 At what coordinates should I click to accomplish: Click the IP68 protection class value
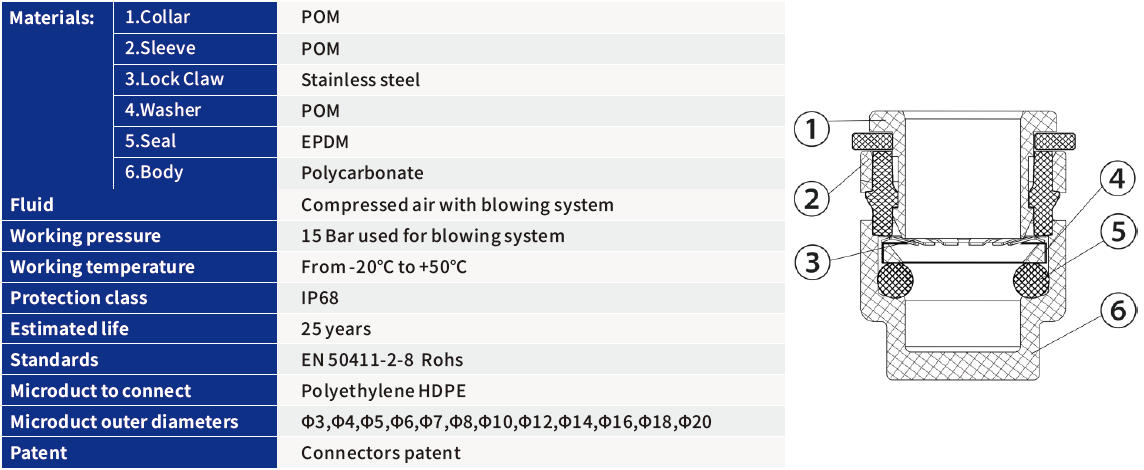pyautogui.click(x=321, y=298)
